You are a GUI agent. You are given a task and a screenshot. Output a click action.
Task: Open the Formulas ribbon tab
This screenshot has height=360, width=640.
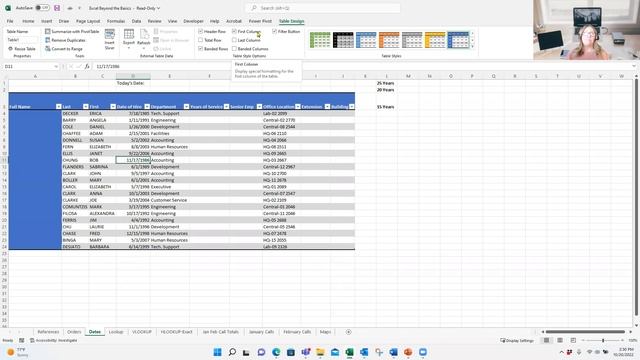(x=116, y=21)
